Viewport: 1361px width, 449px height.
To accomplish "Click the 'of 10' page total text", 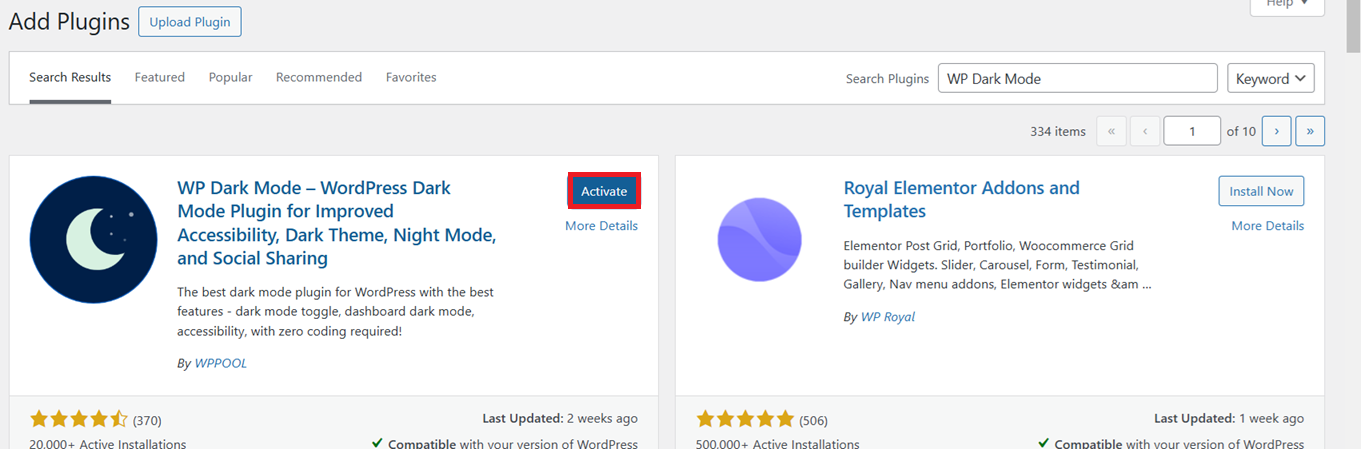I will coord(1241,131).
